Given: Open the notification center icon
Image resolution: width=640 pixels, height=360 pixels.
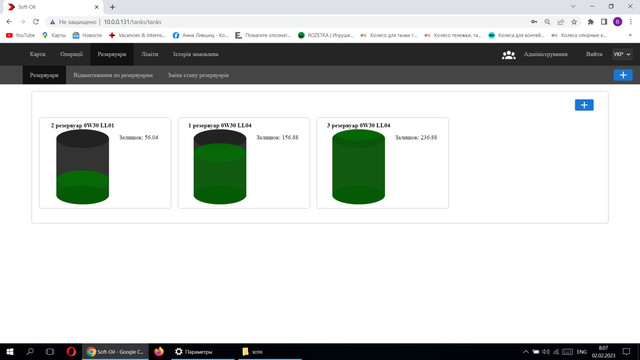Looking at the screenshot, I should click(626, 351).
